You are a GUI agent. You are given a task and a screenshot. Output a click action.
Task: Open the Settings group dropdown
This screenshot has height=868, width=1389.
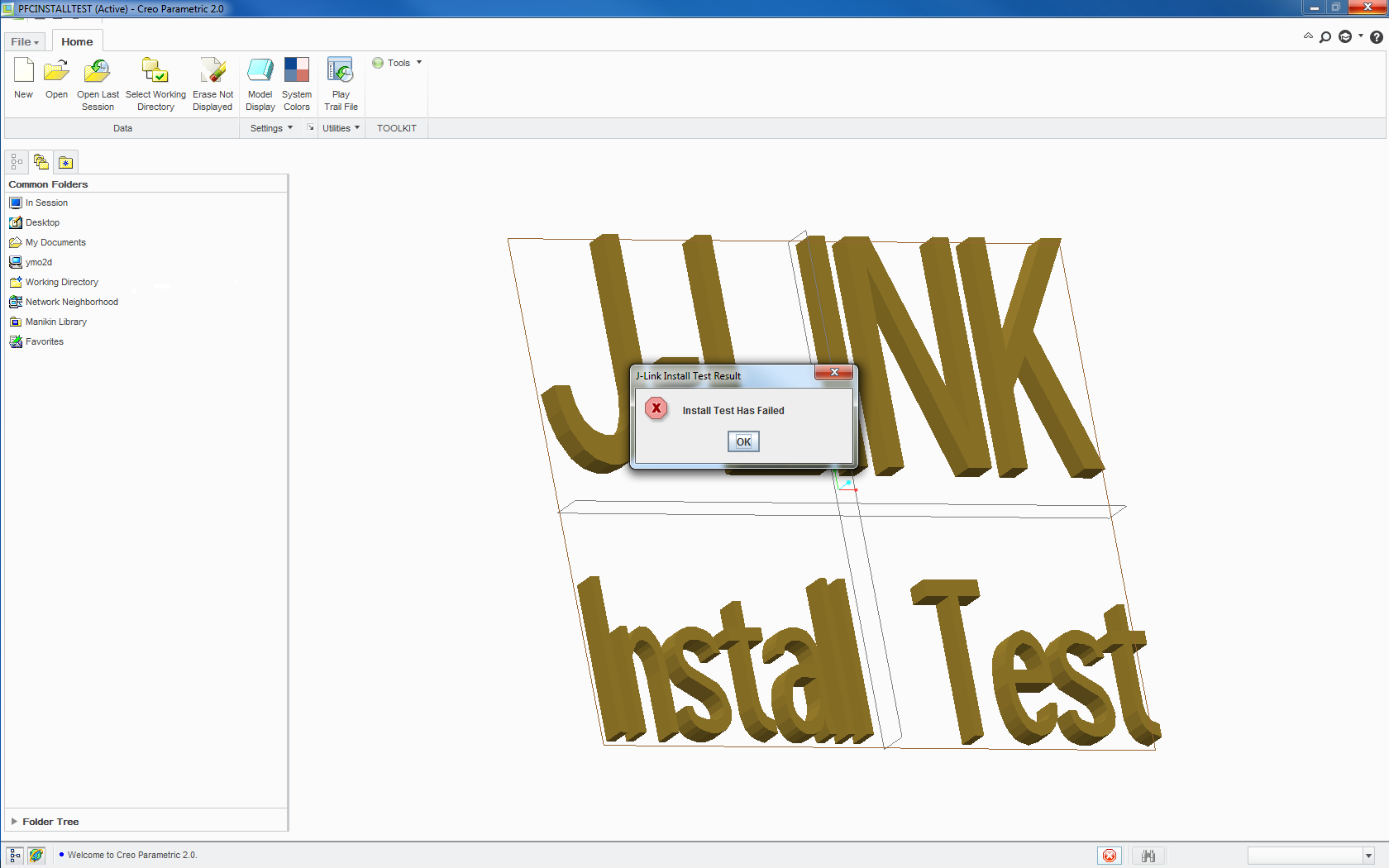[x=271, y=128]
